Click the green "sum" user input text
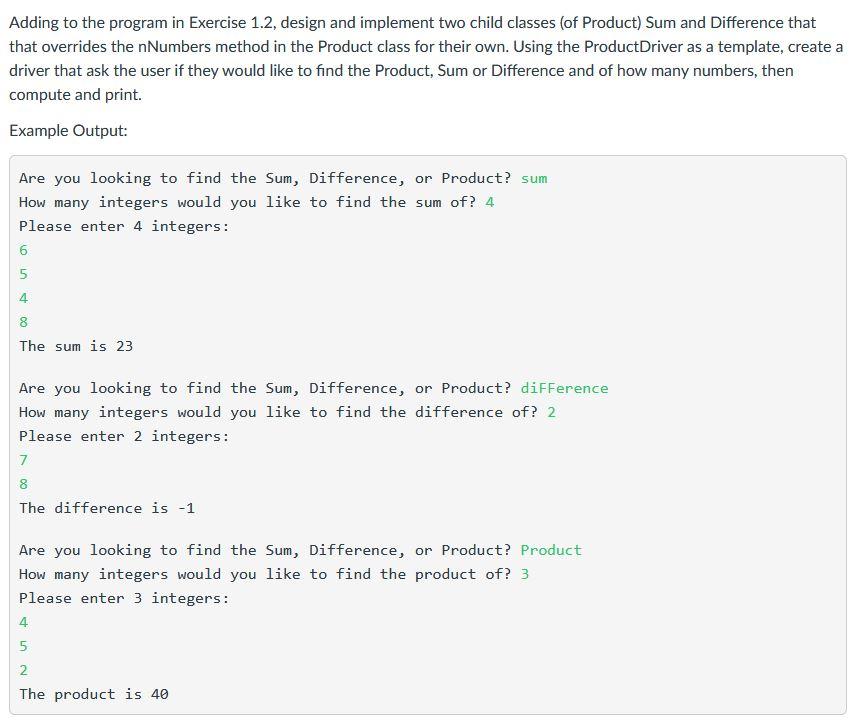This screenshot has height=722, width=864. 532,178
